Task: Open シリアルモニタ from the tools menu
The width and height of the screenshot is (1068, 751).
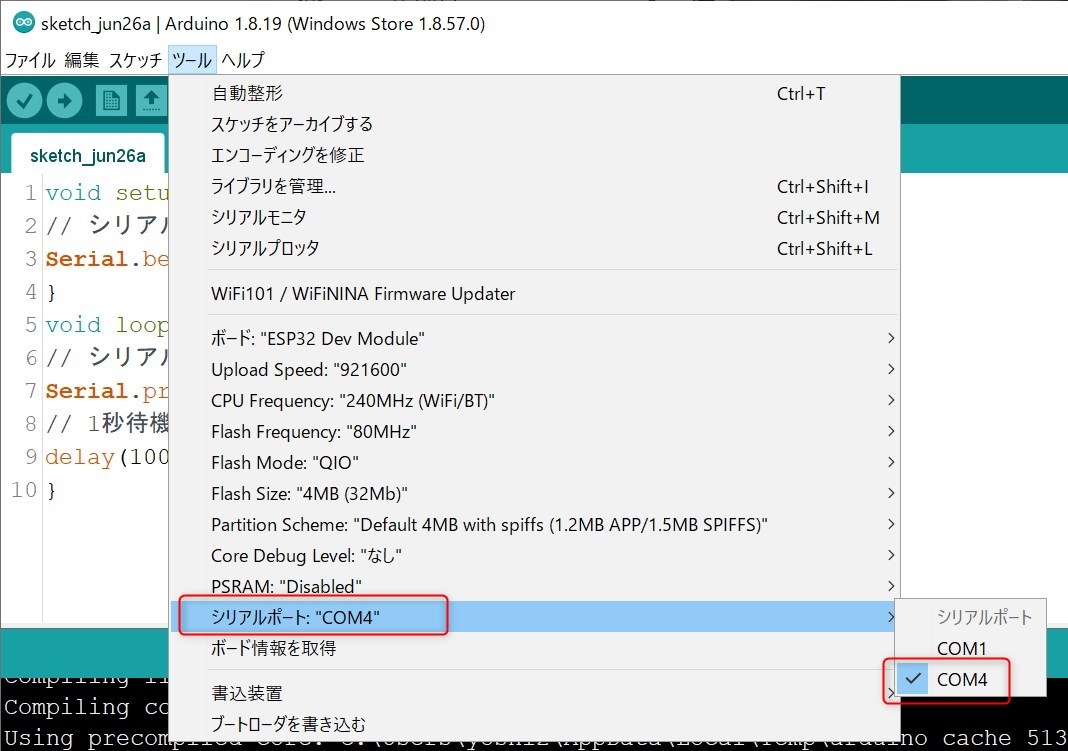Action: pyautogui.click(x=259, y=217)
